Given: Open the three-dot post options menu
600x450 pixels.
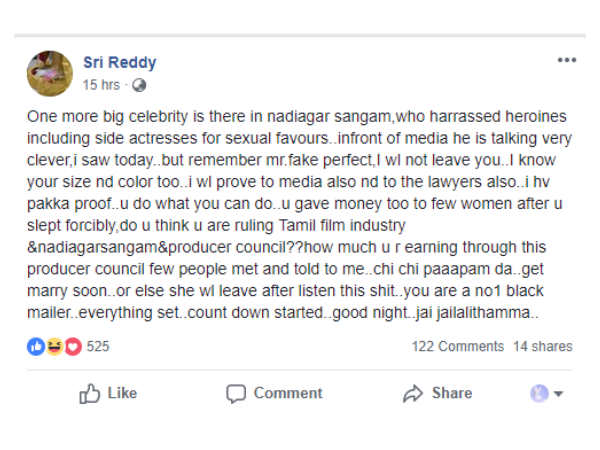Looking at the screenshot, I should 567,61.
